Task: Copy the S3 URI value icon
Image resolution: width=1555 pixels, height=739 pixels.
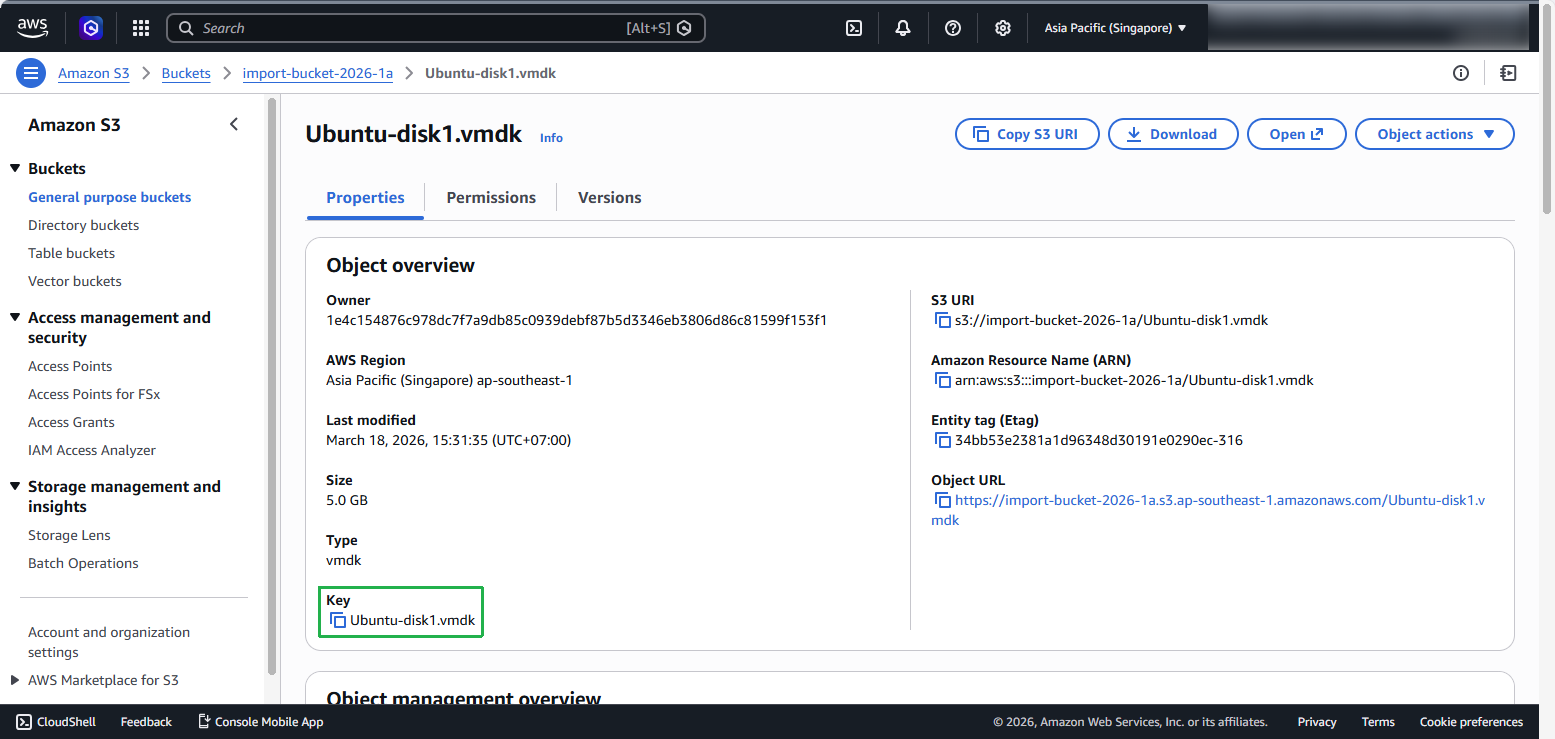Action: click(942, 321)
